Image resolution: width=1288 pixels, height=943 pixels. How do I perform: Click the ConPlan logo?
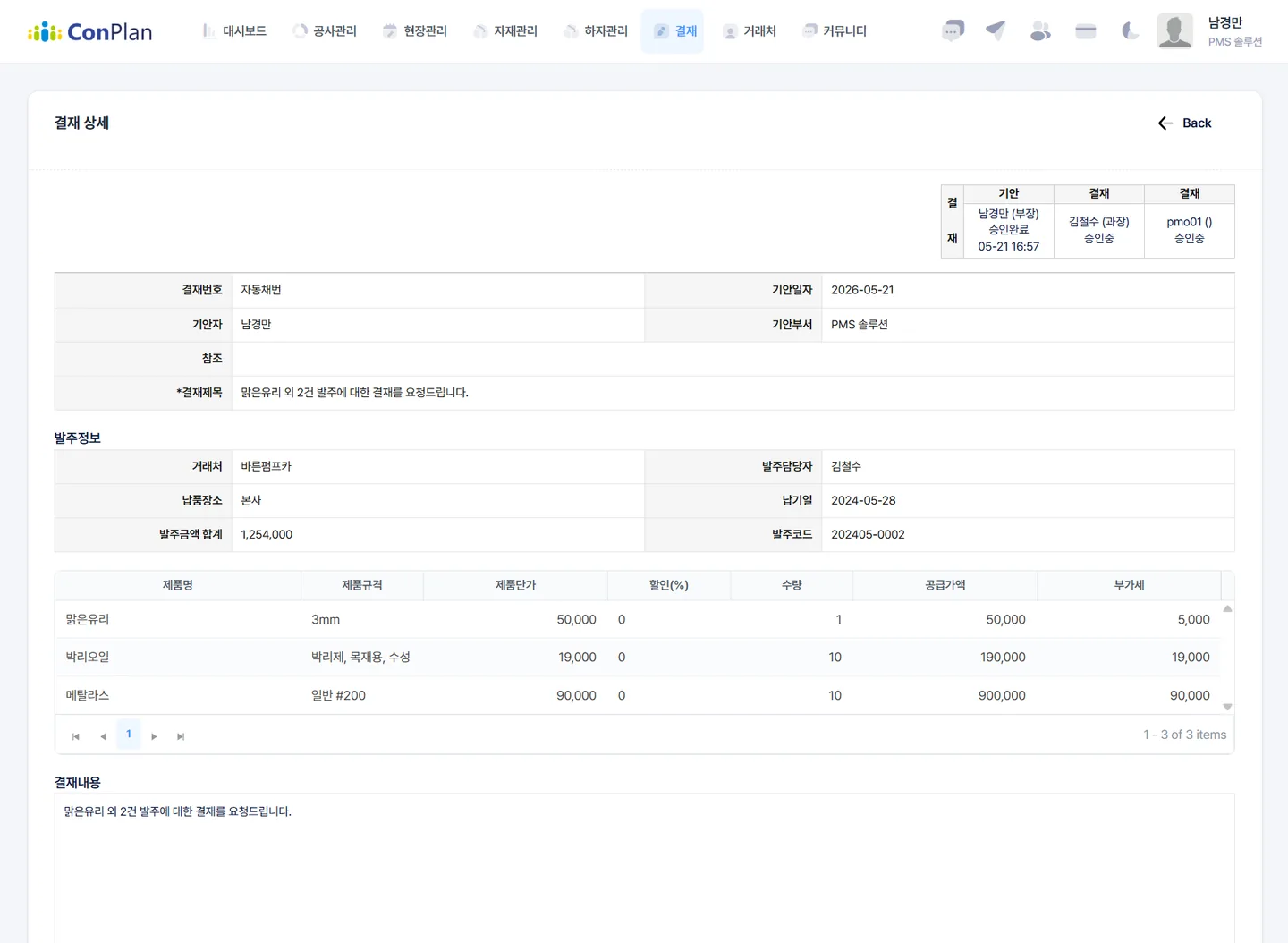tap(90, 32)
